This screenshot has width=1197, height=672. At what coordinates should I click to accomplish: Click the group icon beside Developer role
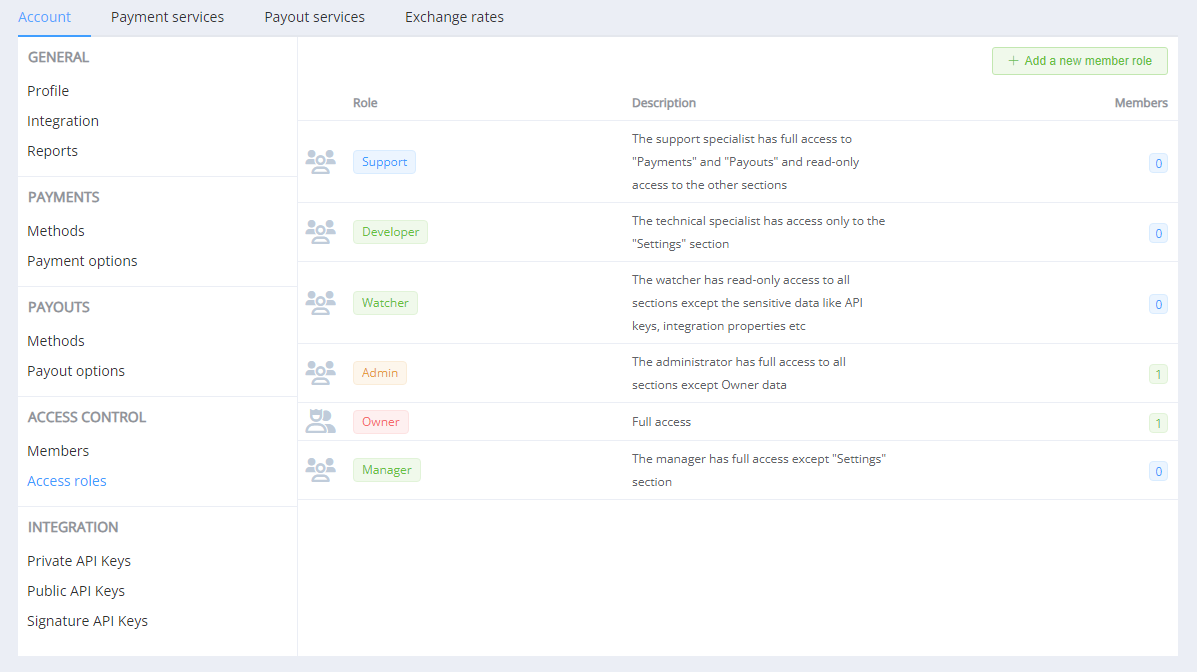[x=320, y=232]
